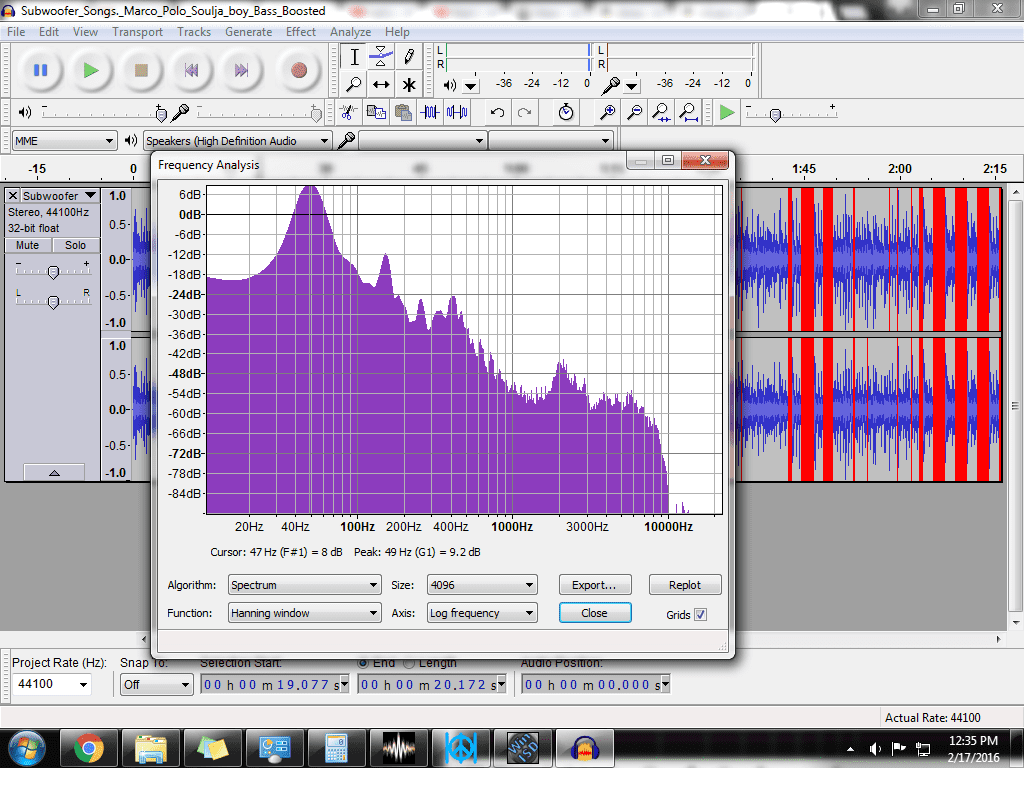This screenshot has height=802, width=1024.
Task: Open the Generate menu
Action: pyautogui.click(x=248, y=32)
